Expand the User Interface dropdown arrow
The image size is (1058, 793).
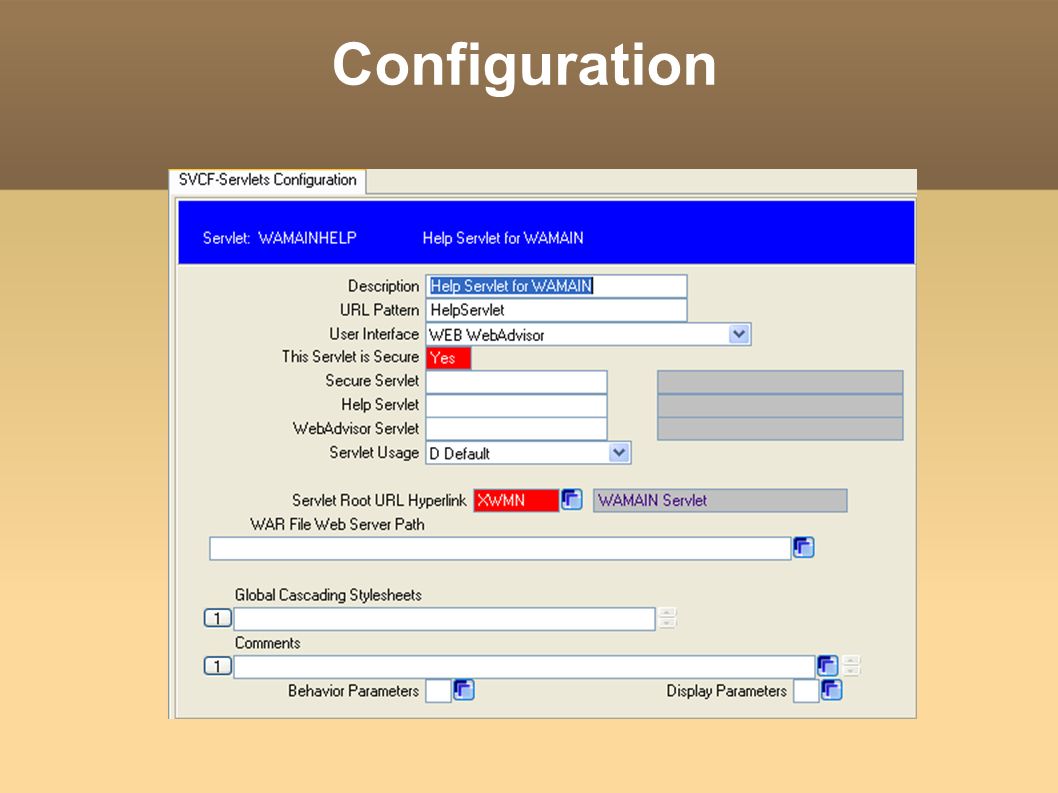click(739, 334)
